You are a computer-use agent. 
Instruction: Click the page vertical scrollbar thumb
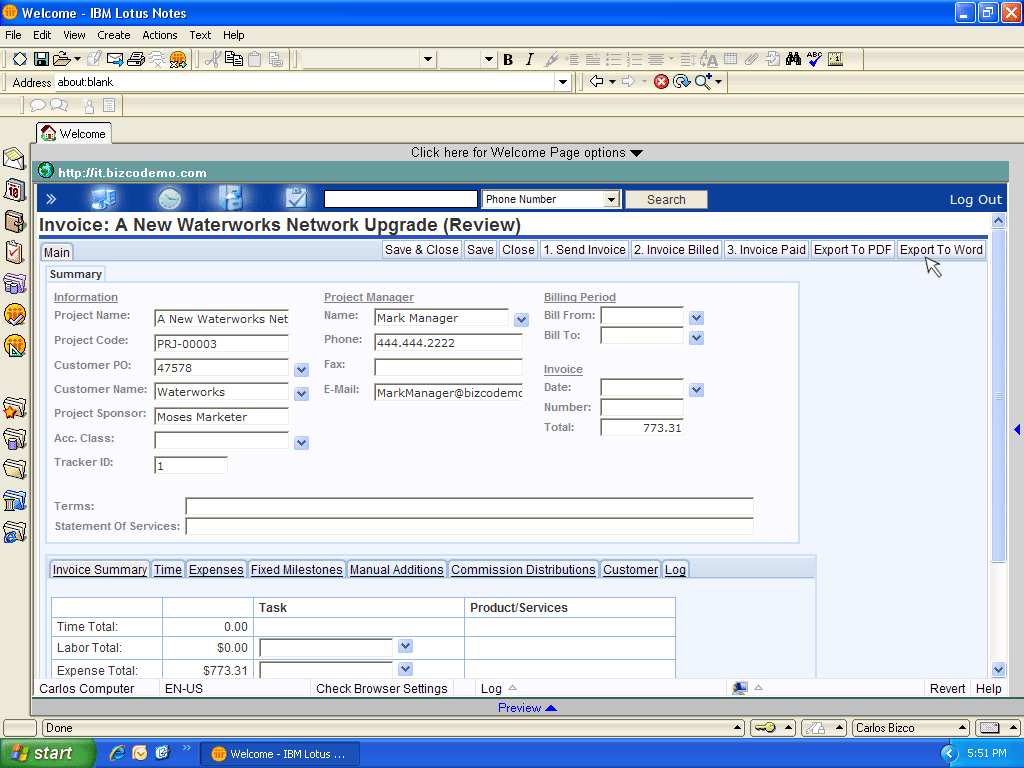tap(998, 395)
